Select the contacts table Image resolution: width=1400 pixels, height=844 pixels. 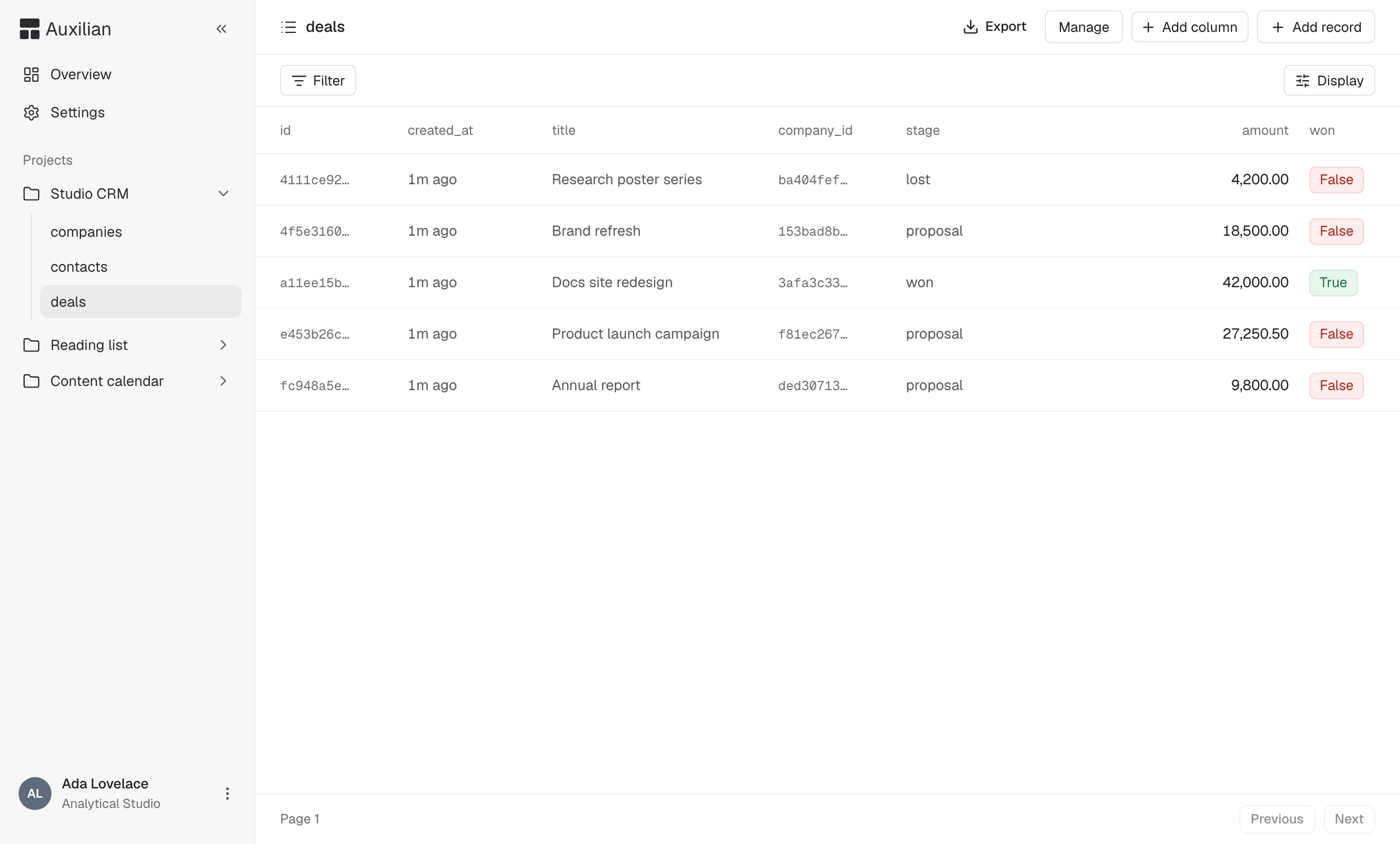tap(141, 267)
